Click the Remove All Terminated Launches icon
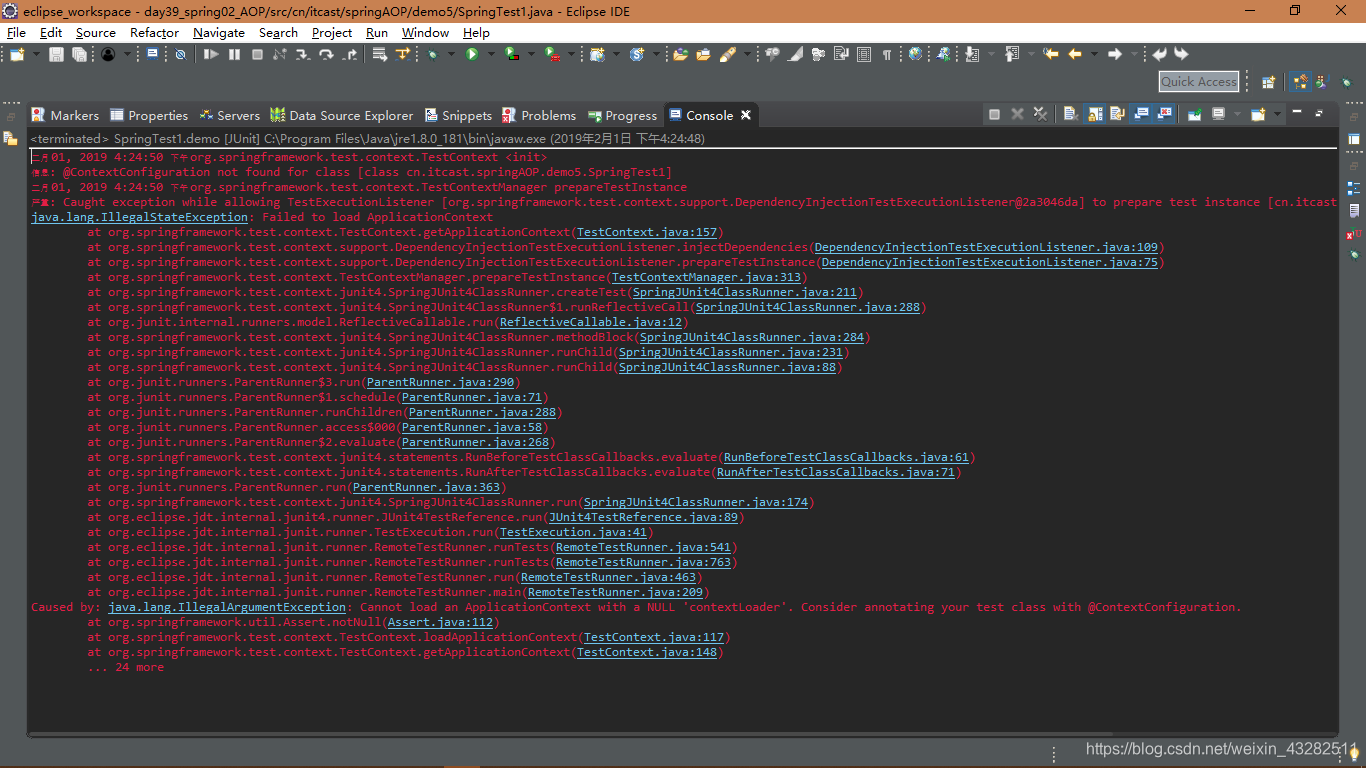This screenshot has height=768, width=1366. 1040,114
